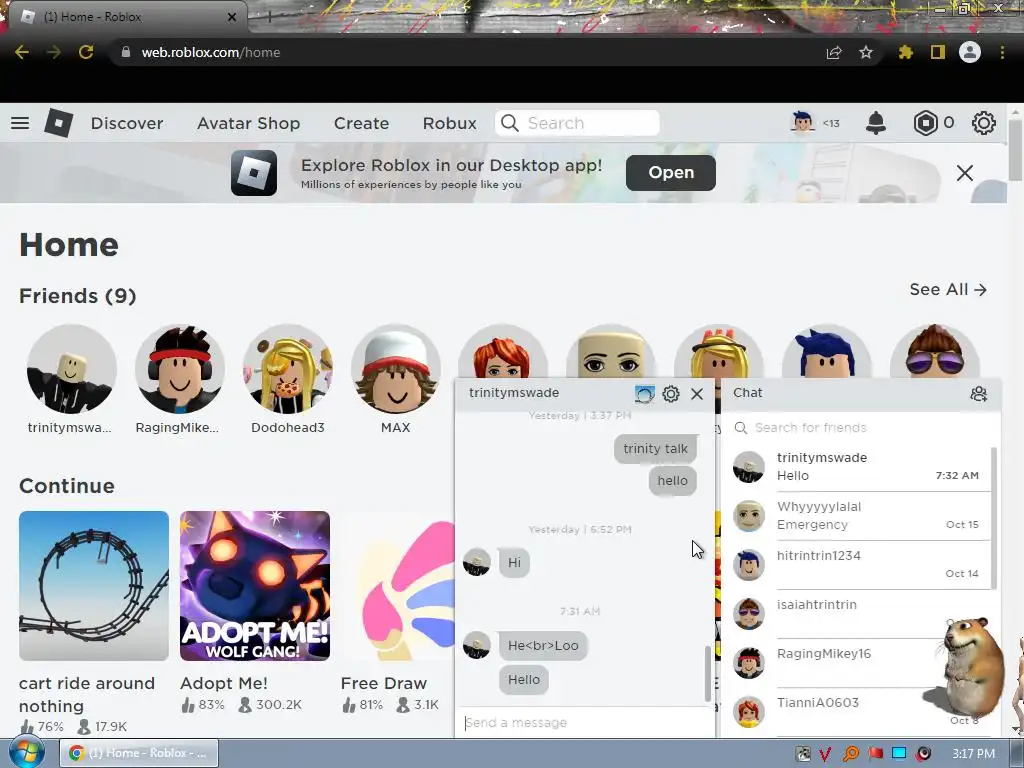Image resolution: width=1024 pixels, height=768 pixels.
Task: Open Adopt Me! game title
Action: pos(223,683)
